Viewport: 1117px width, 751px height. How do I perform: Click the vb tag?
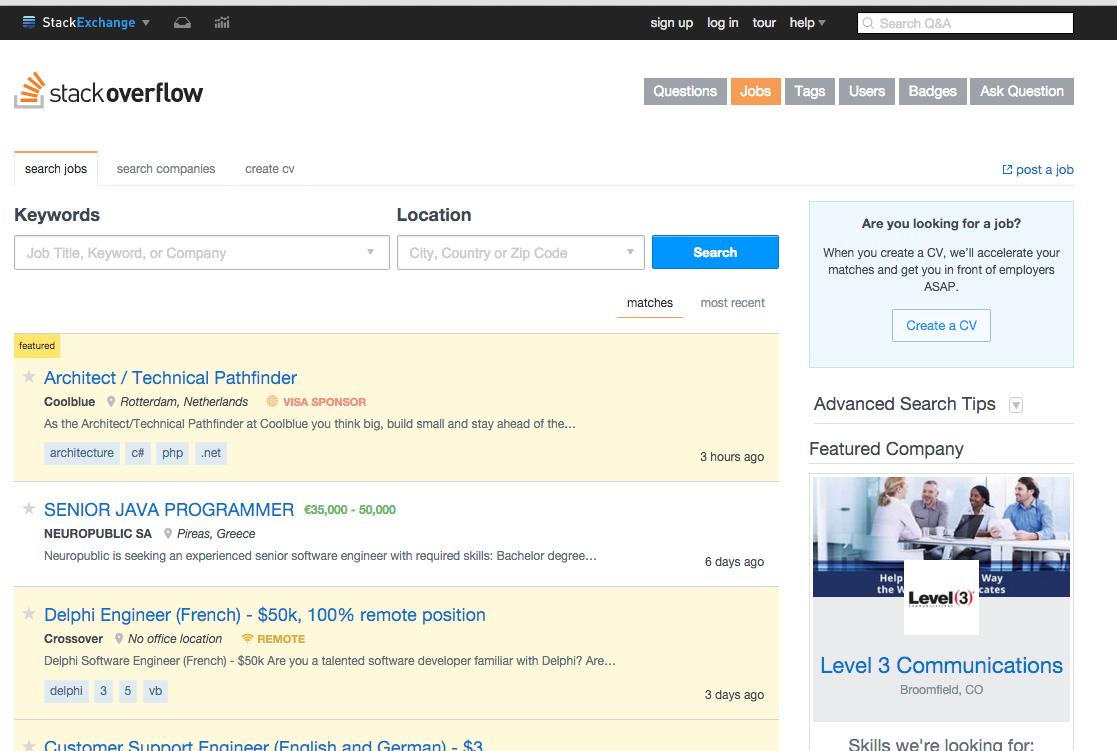tap(155, 691)
